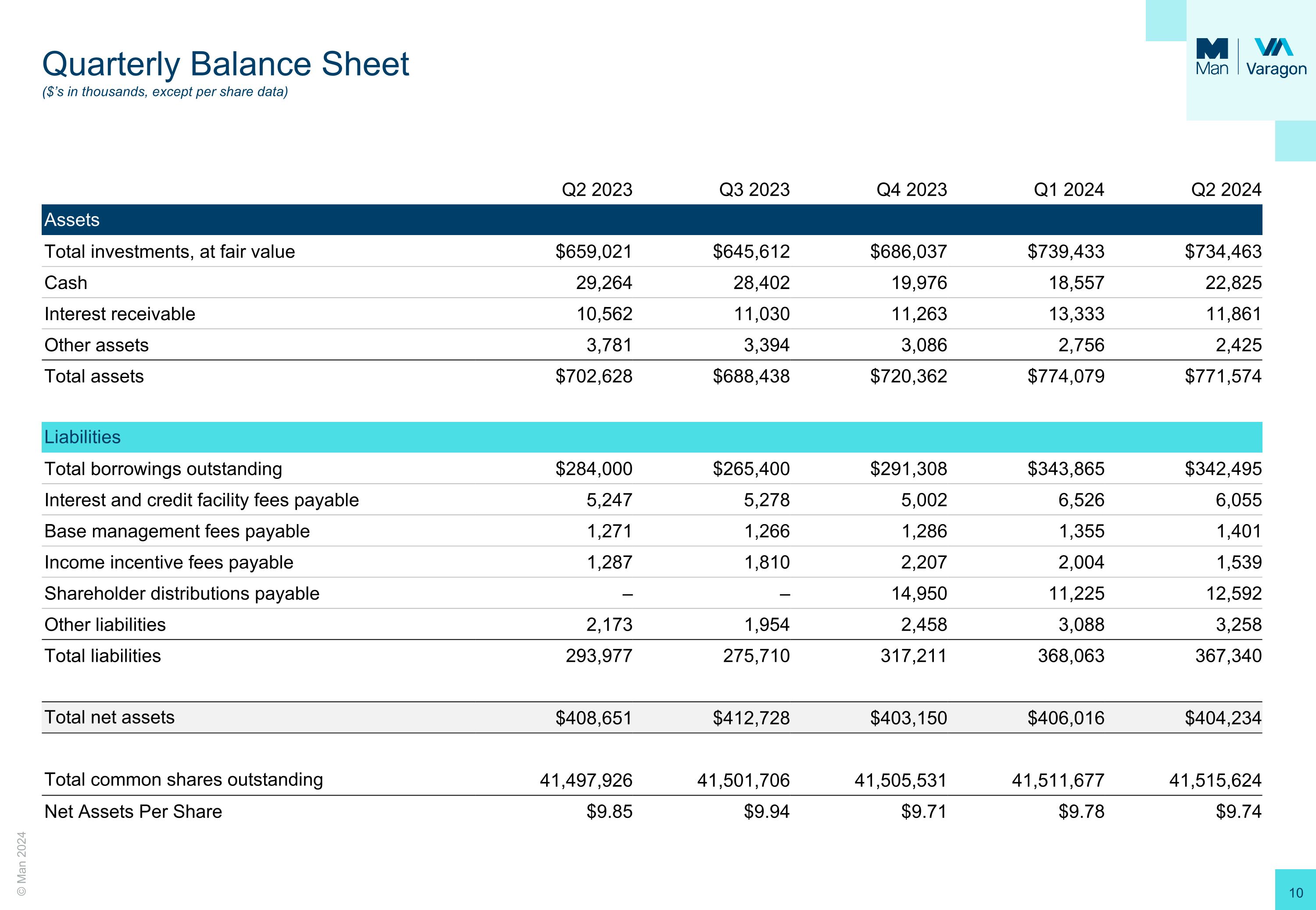Click shares value 41,515,624
The width and height of the screenshot is (1316, 910).
click(1216, 780)
